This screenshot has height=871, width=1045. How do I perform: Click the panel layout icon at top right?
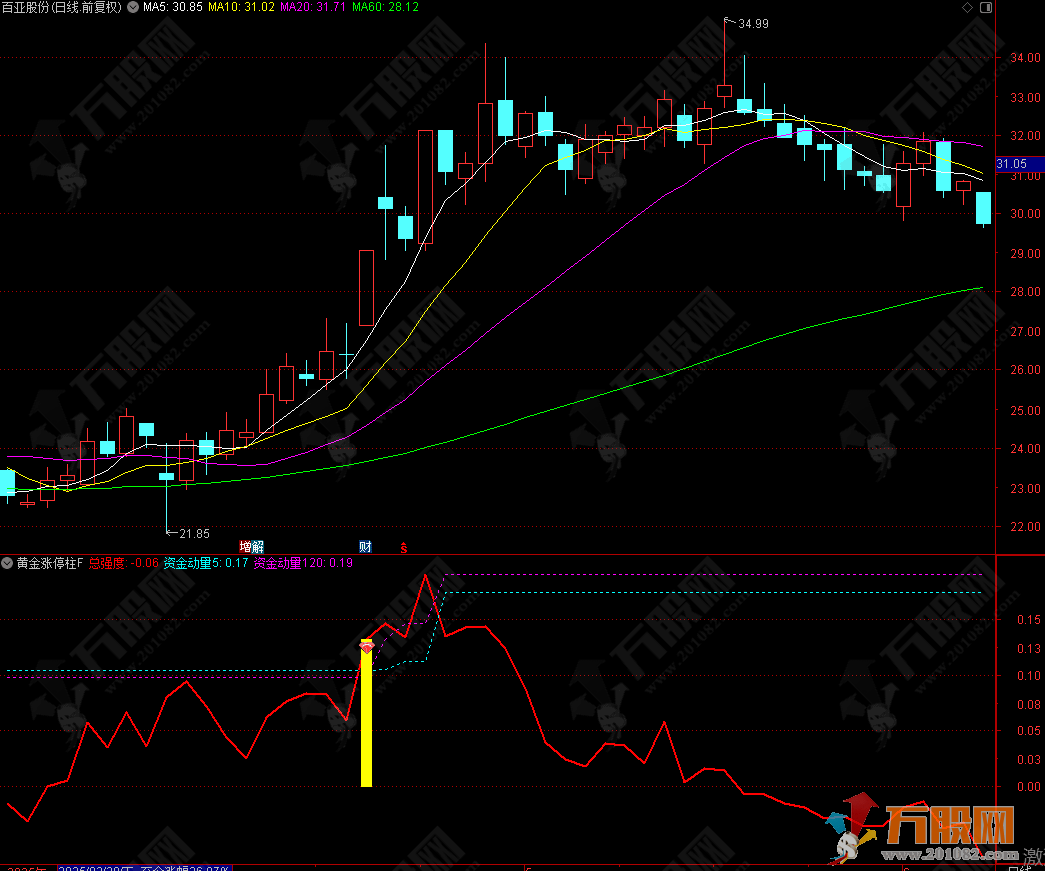[986, 7]
